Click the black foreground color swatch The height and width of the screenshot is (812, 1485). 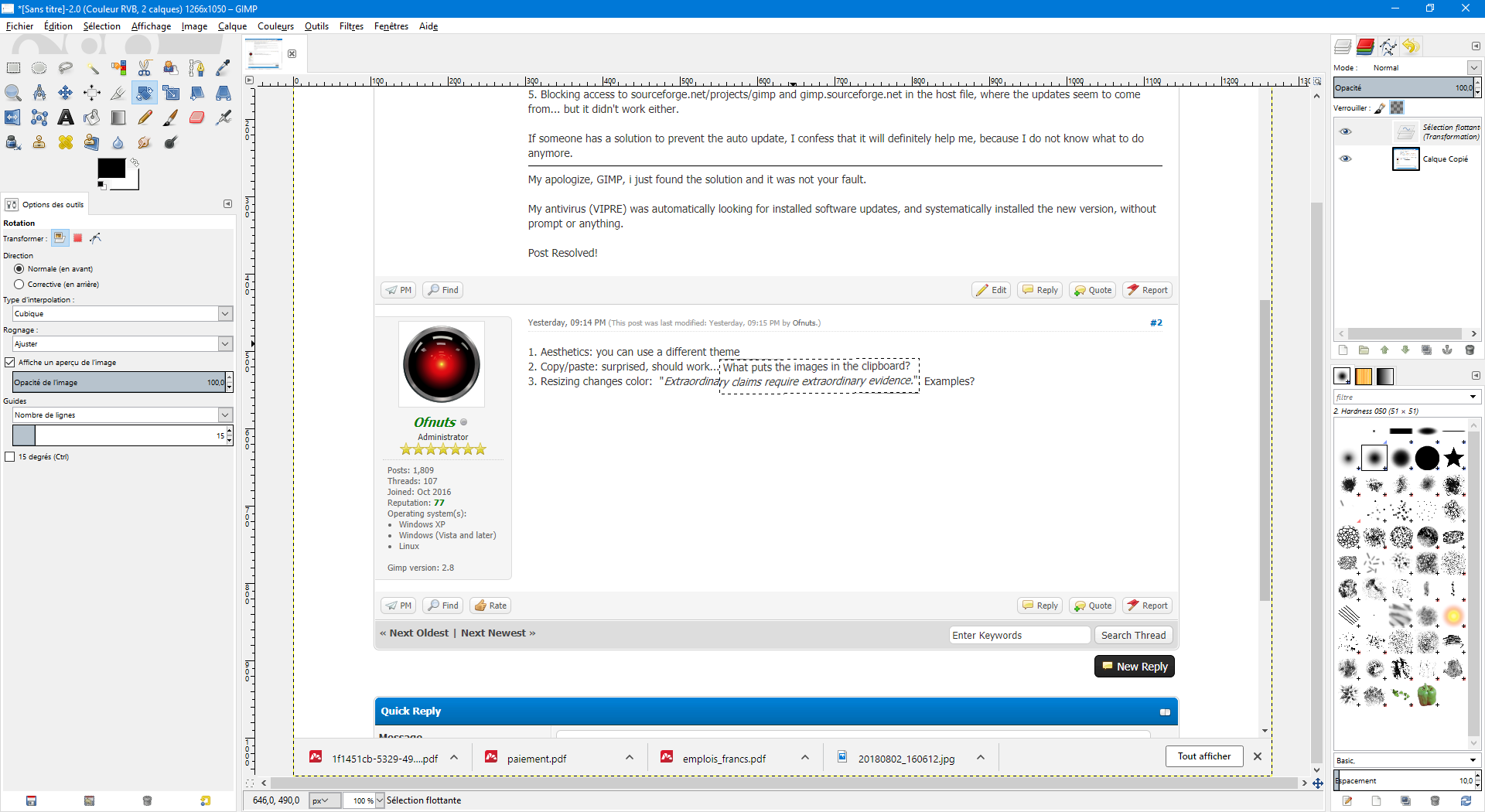pos(111,168)
